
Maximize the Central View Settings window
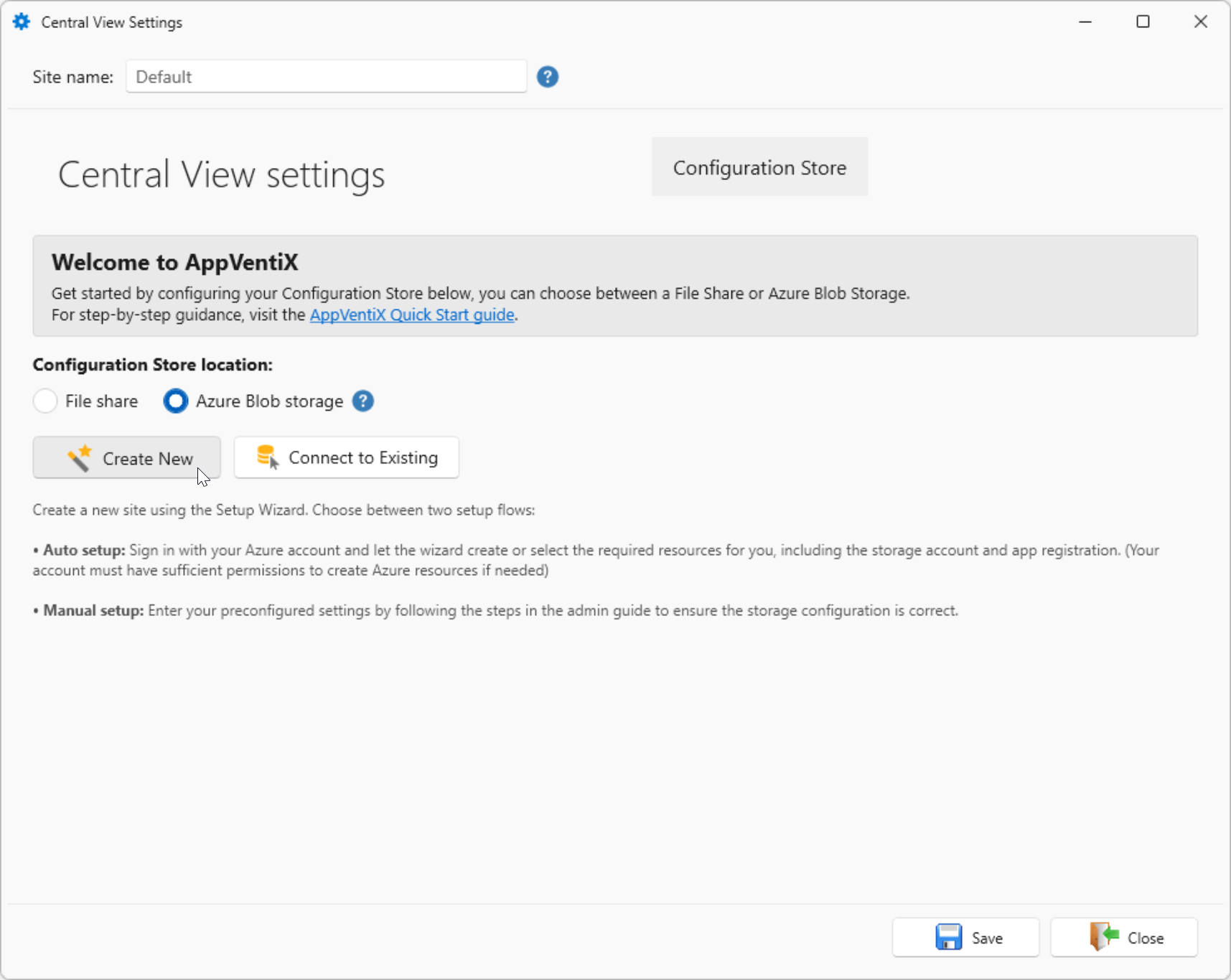pos(1143,22)
